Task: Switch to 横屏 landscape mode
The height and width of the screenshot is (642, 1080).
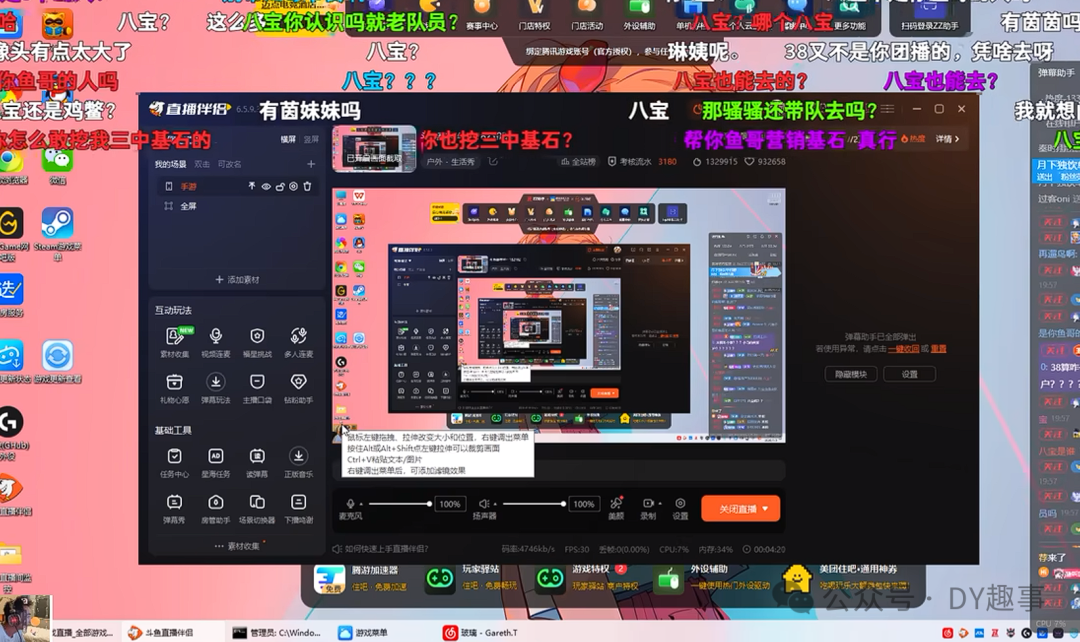Action: point(288,140)
